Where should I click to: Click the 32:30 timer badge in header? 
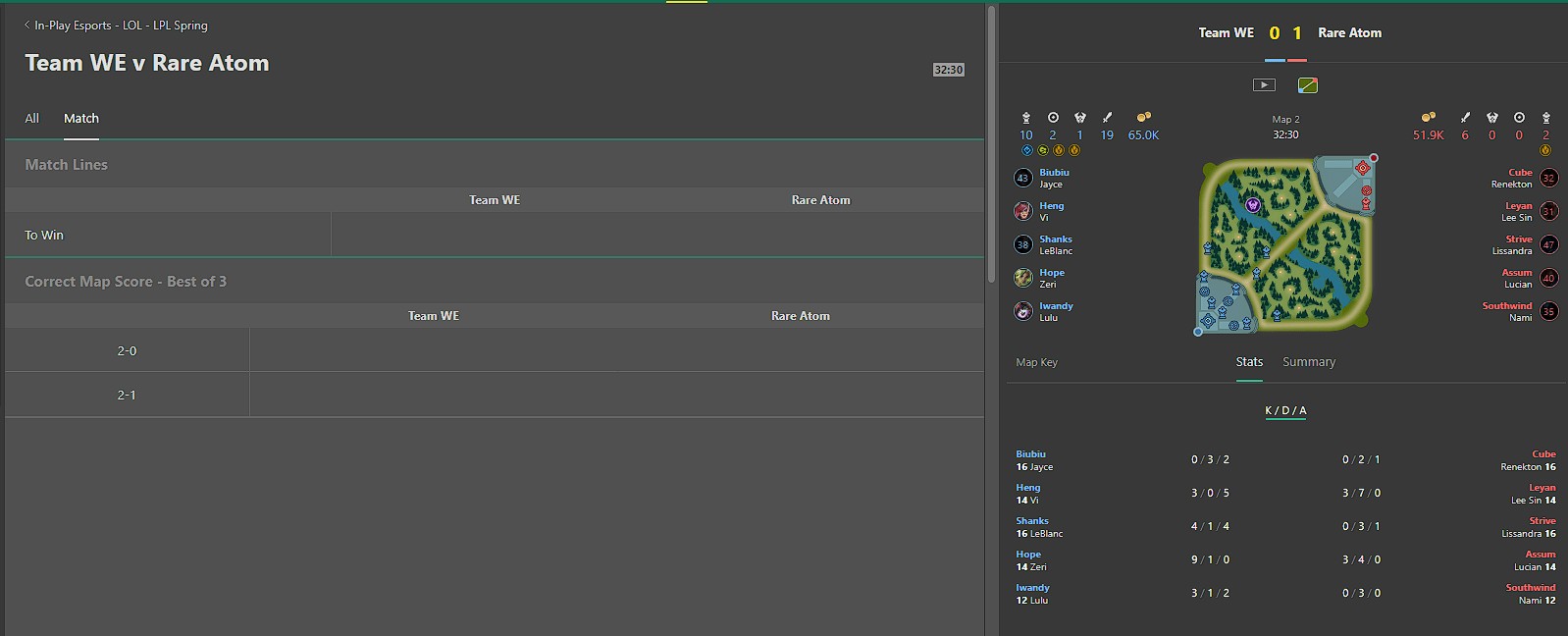[x=949, y=70]
